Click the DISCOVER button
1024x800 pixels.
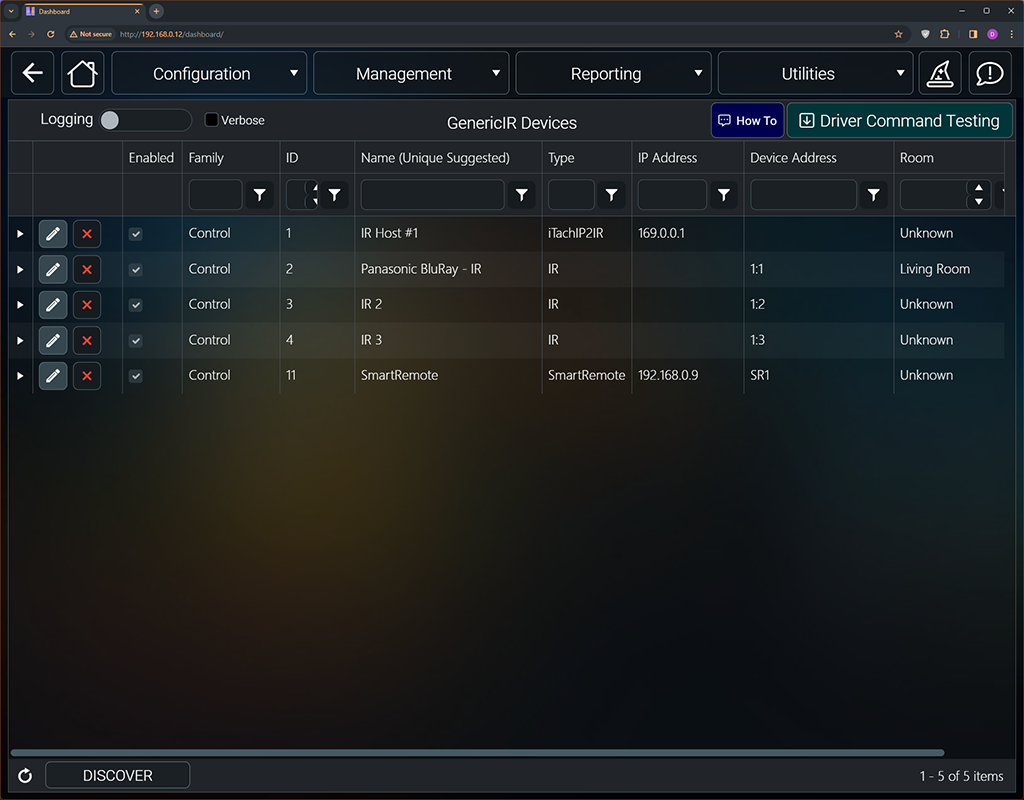click(118, 775)
